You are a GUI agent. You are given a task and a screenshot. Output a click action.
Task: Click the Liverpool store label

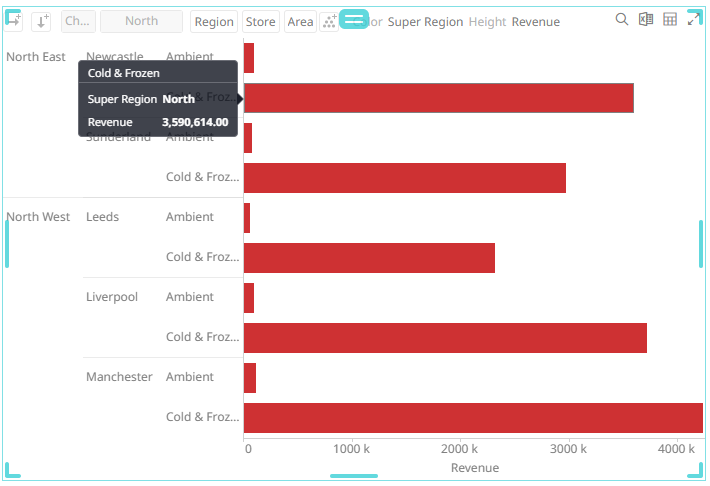(x=112, y=297)
